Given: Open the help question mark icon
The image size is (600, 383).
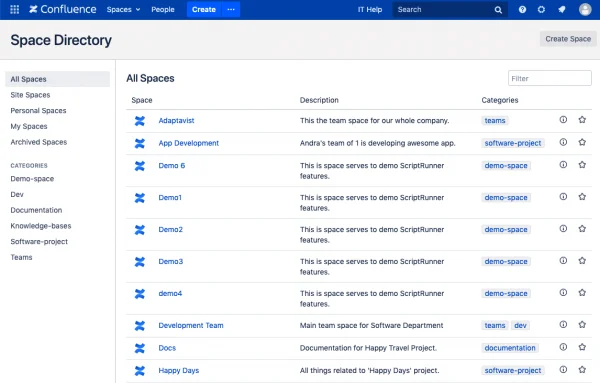Looking at the screenshot, I should [522, 10].
